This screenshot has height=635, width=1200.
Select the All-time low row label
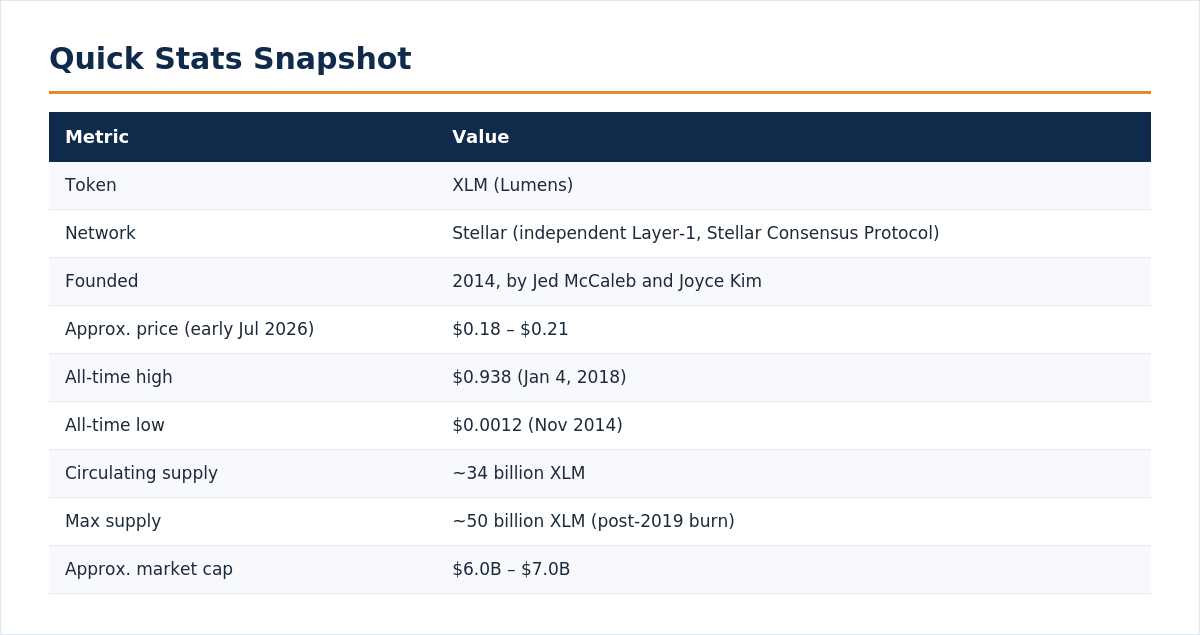[x=115, y=425]
